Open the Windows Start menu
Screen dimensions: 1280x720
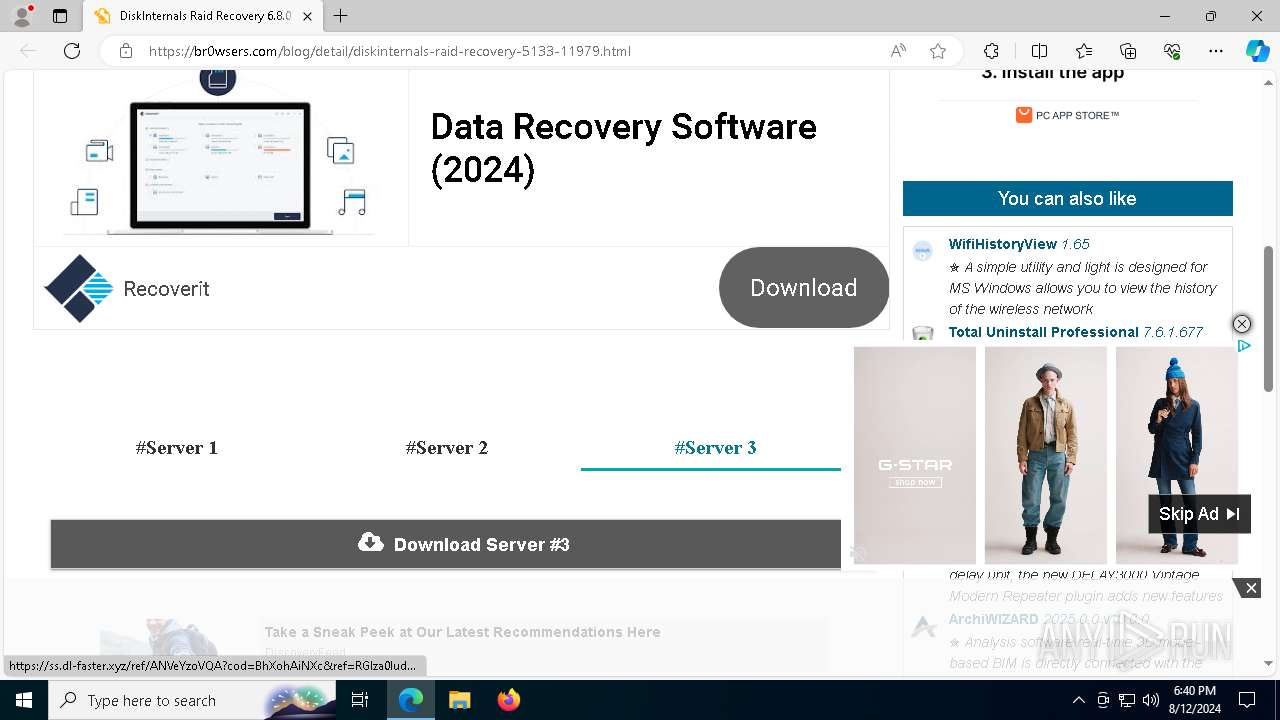23,700
